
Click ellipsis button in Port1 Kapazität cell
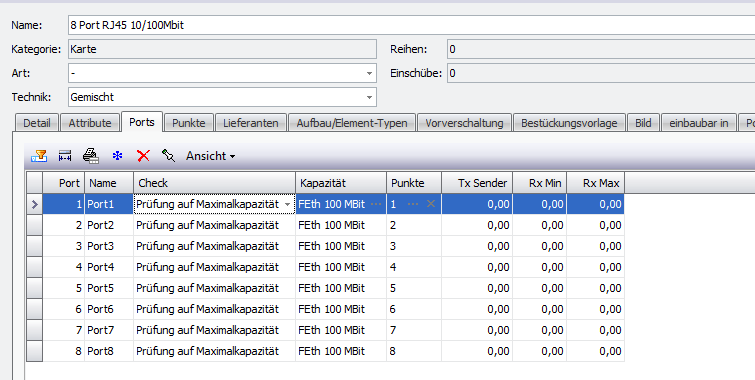pyautogui.click(x=376, y=204)
